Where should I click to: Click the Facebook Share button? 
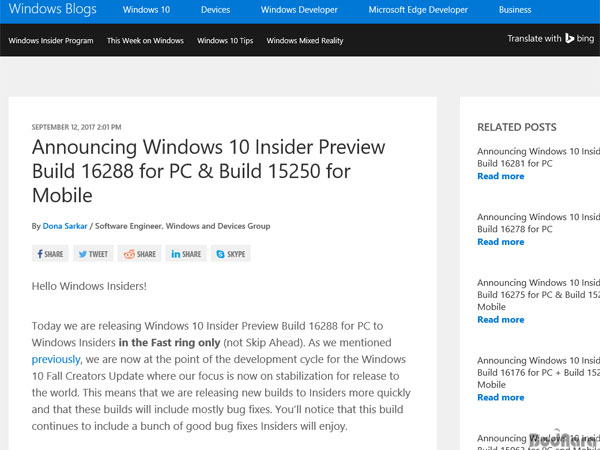point(50,254)
